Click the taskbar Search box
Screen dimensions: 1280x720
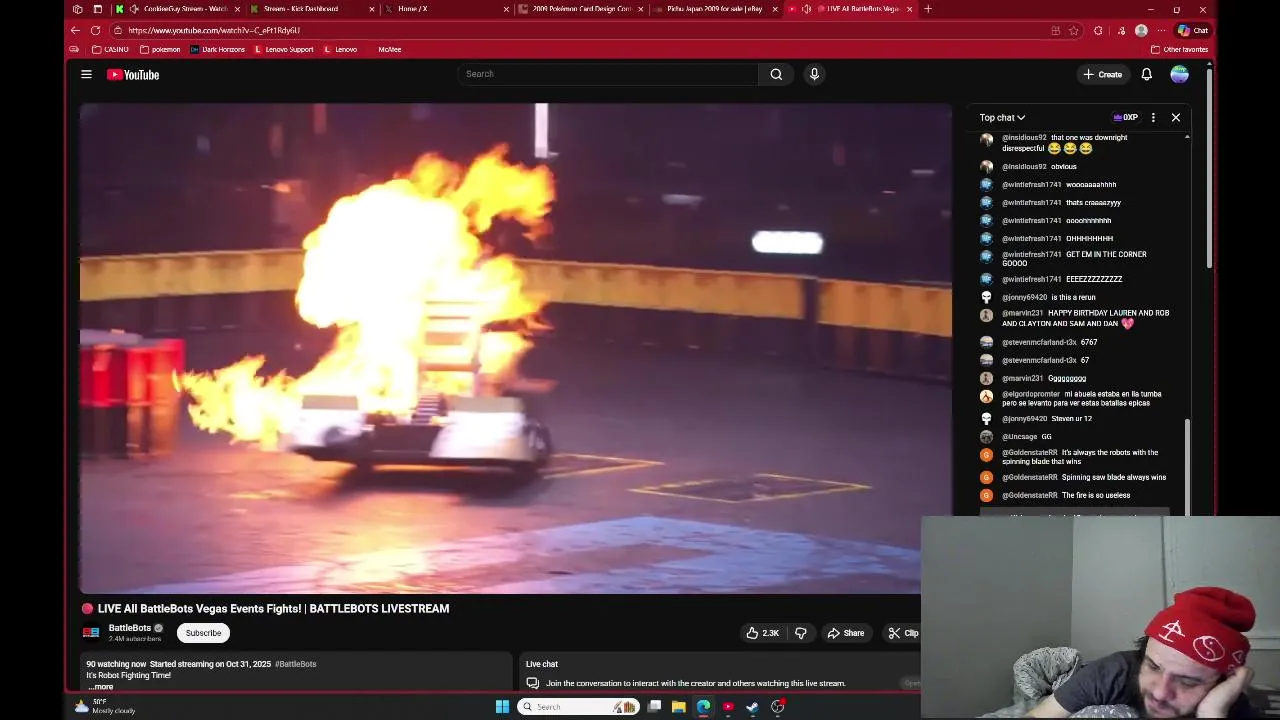click(x=579, y=707)
